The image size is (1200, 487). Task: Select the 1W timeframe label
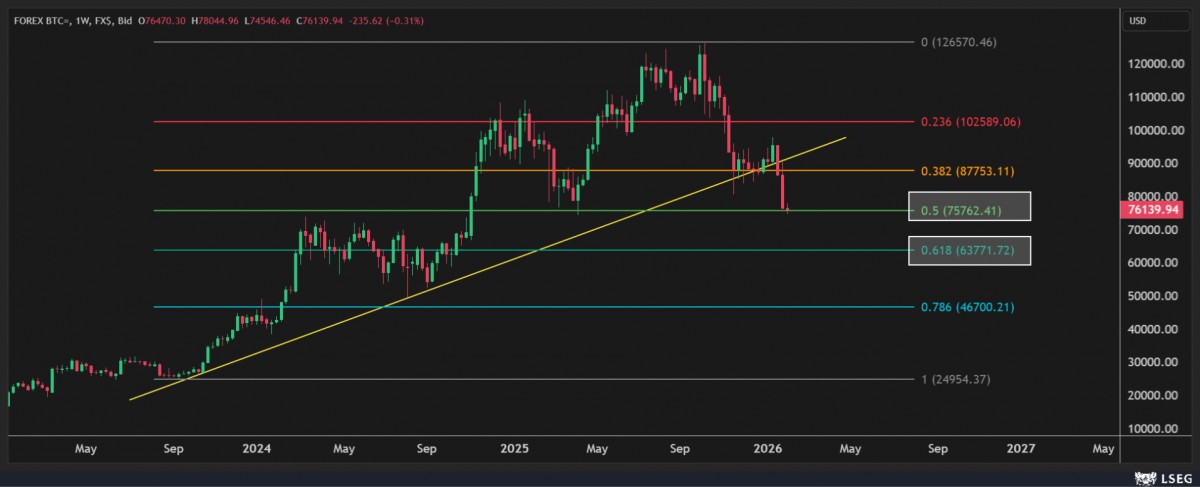point(83,20)
